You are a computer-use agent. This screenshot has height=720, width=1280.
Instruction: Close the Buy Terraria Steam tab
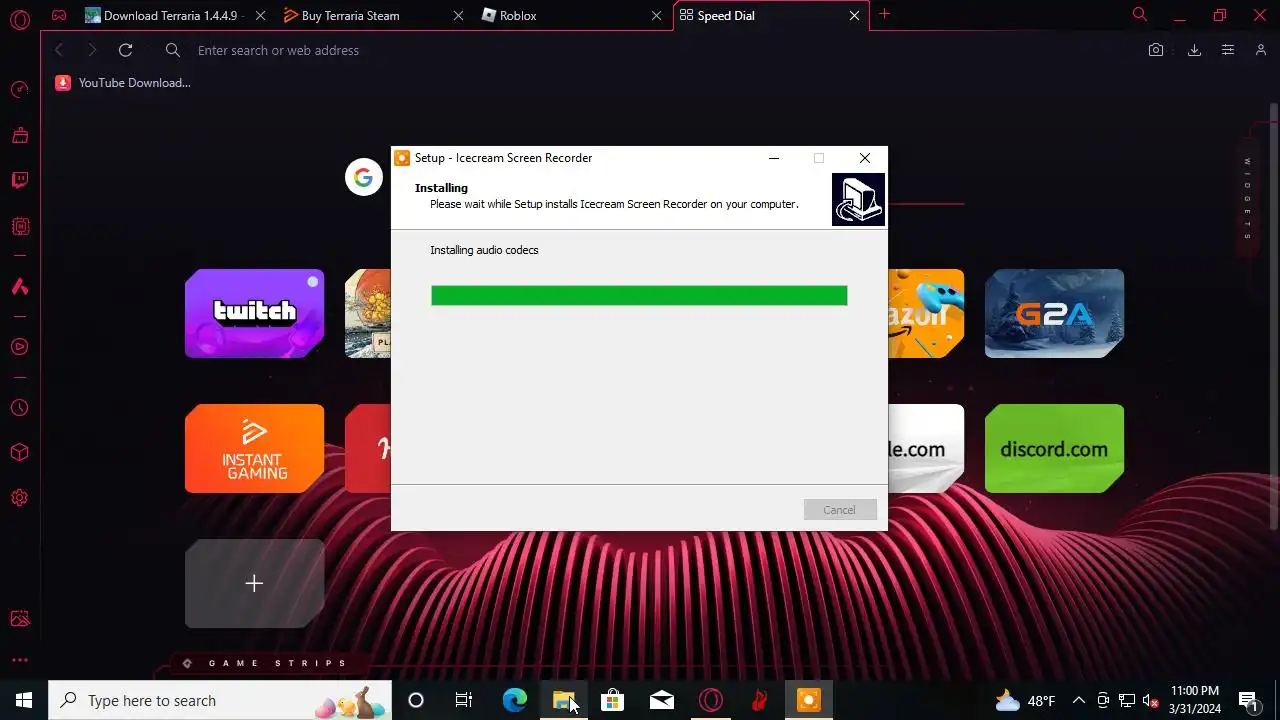pos(459,16)
